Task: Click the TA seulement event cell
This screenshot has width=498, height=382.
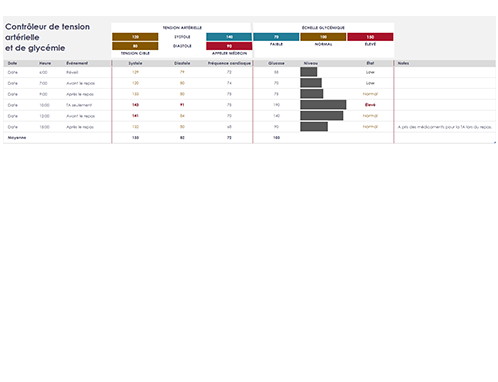Action: tap(79, 105)
